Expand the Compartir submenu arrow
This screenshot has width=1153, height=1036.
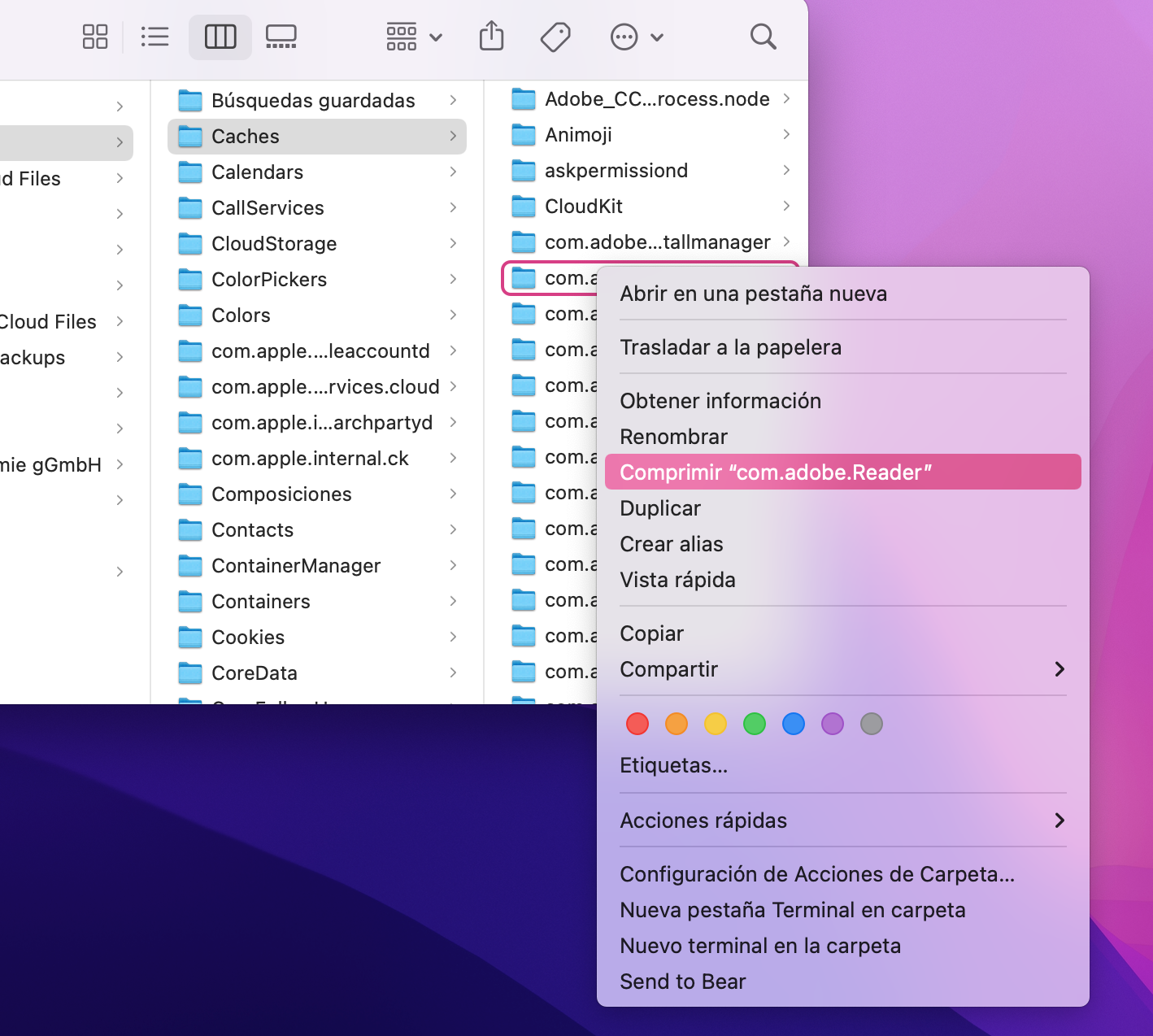click(x=1059, y=669)
